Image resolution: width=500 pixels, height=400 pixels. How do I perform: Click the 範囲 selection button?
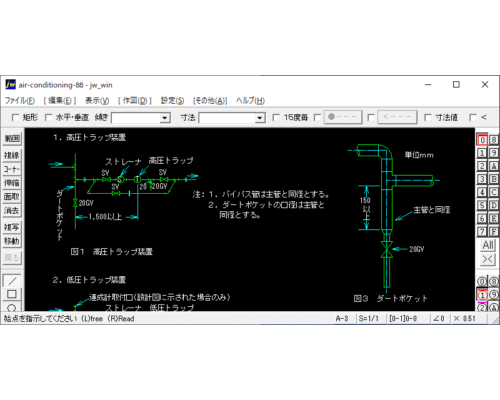(x=12, y=138)
